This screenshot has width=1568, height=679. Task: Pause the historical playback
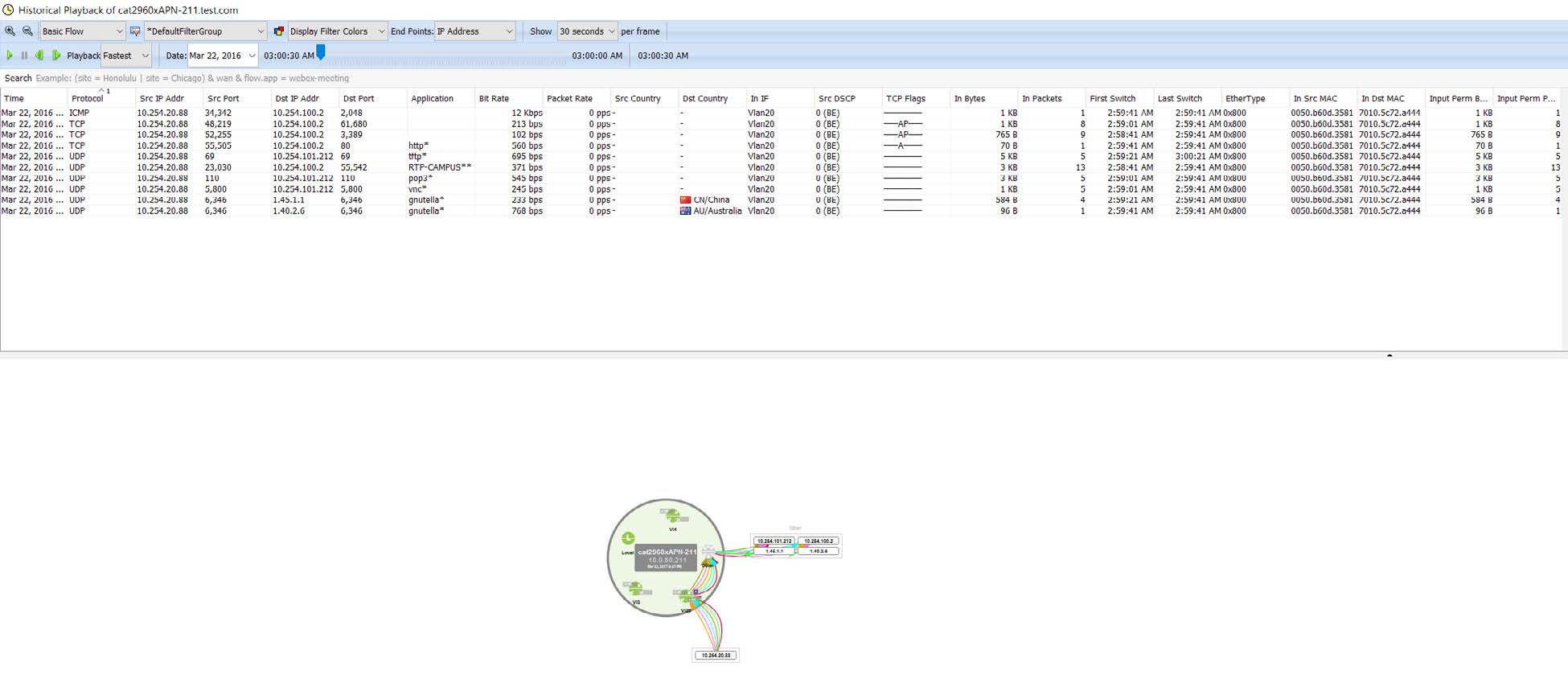pos(24,56)
